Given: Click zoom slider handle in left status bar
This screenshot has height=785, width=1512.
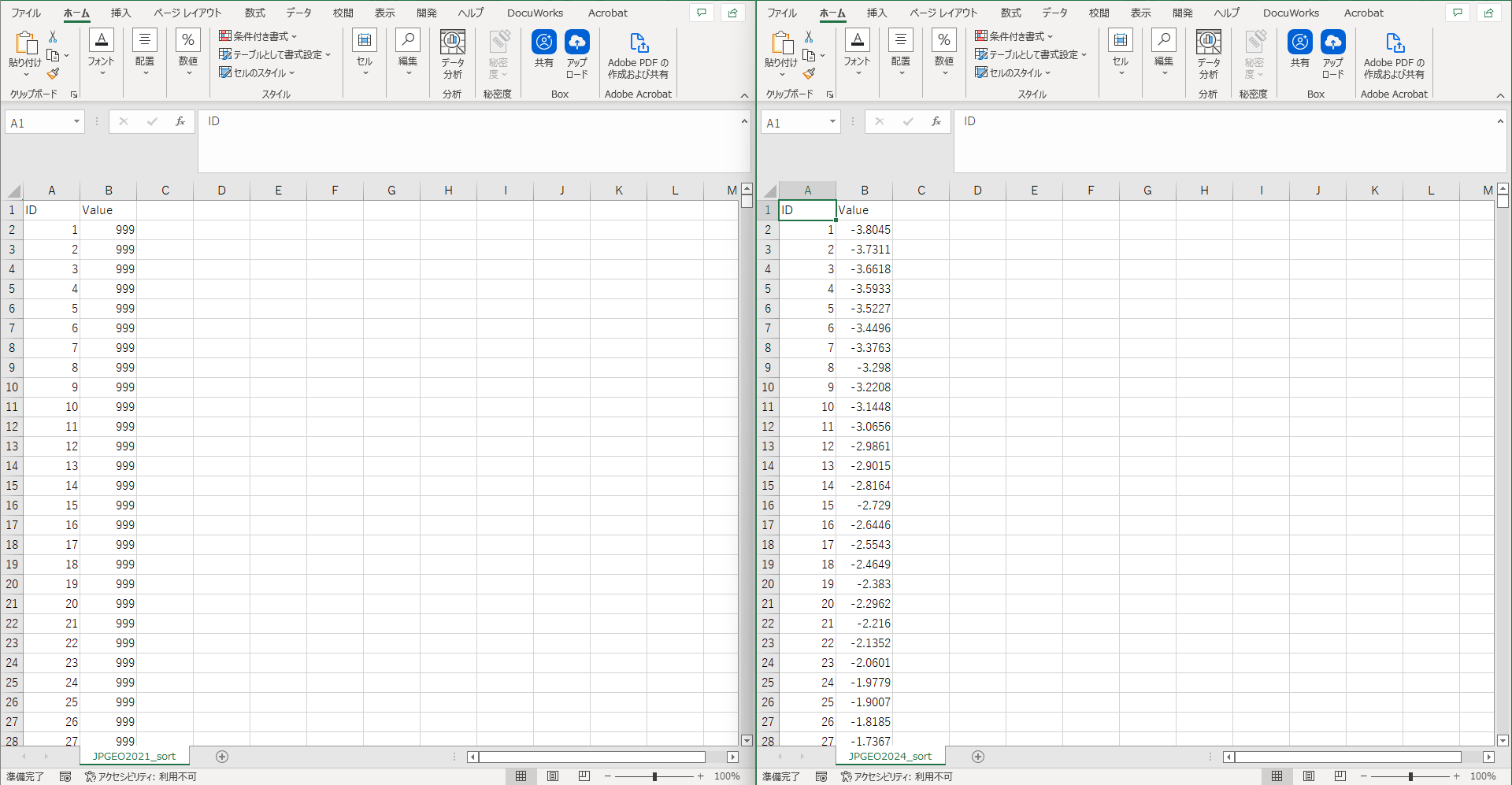Looking at the screenshot, I should 654,776.
